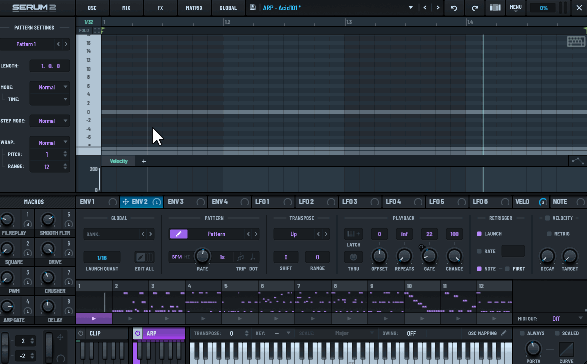The image size is (587, 364).
Task: Increase the Warp Pitch stepper
Action: pos(66,152)
